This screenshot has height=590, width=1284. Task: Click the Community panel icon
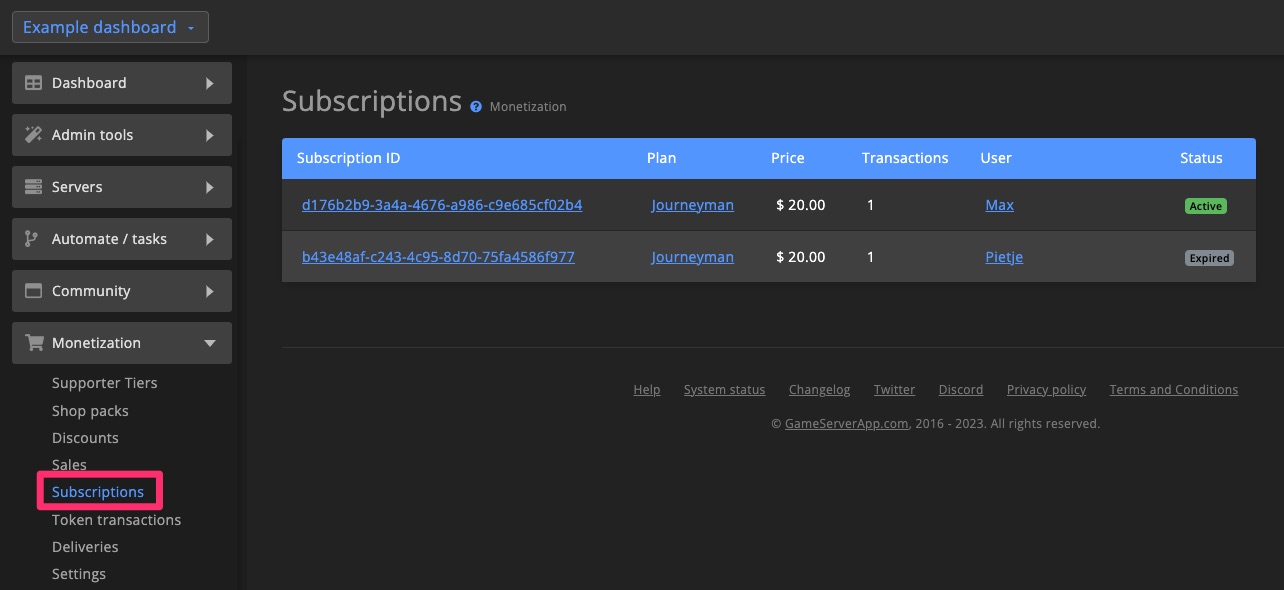[31, 290]
